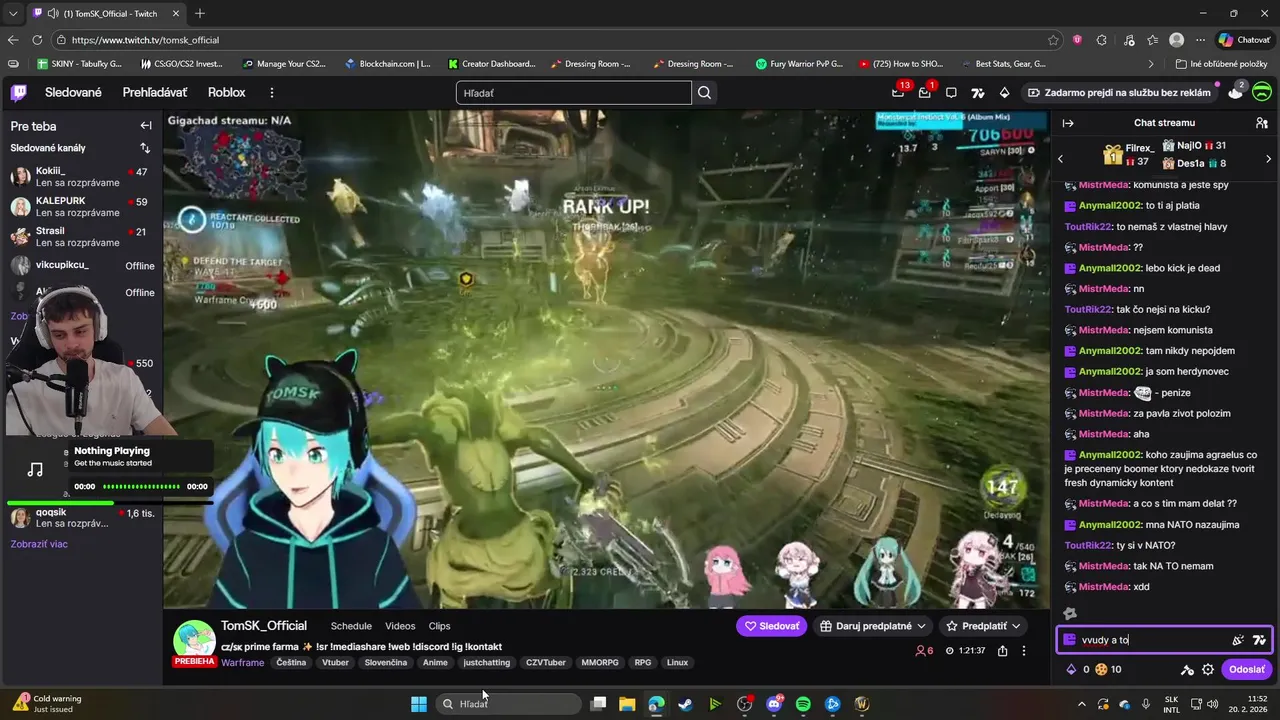
Task: Open chat settings gear icon
Action: click(x=1208, y=670)
